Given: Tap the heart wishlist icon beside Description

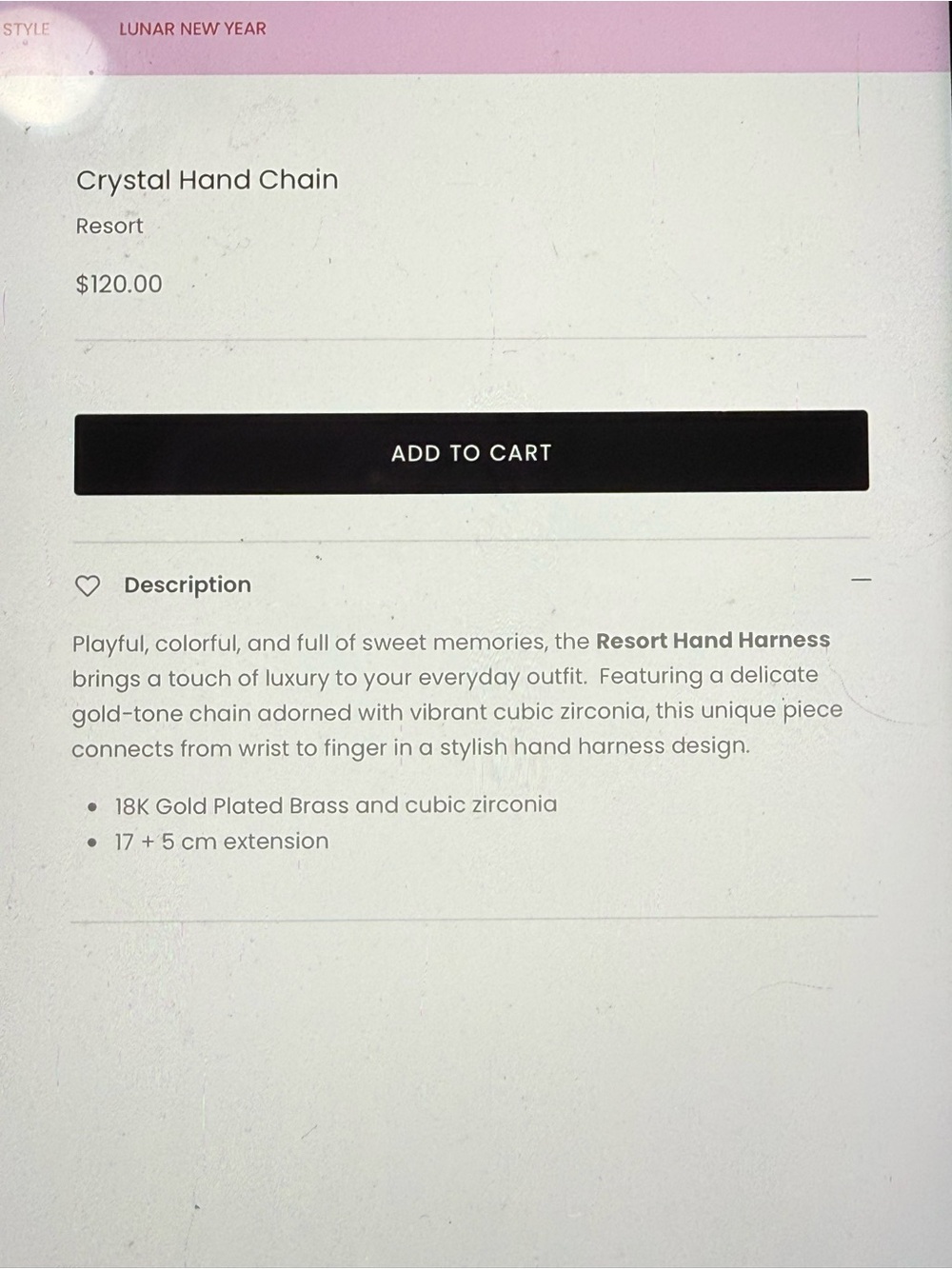Looking at the screenshot, I should coord(88,585).
